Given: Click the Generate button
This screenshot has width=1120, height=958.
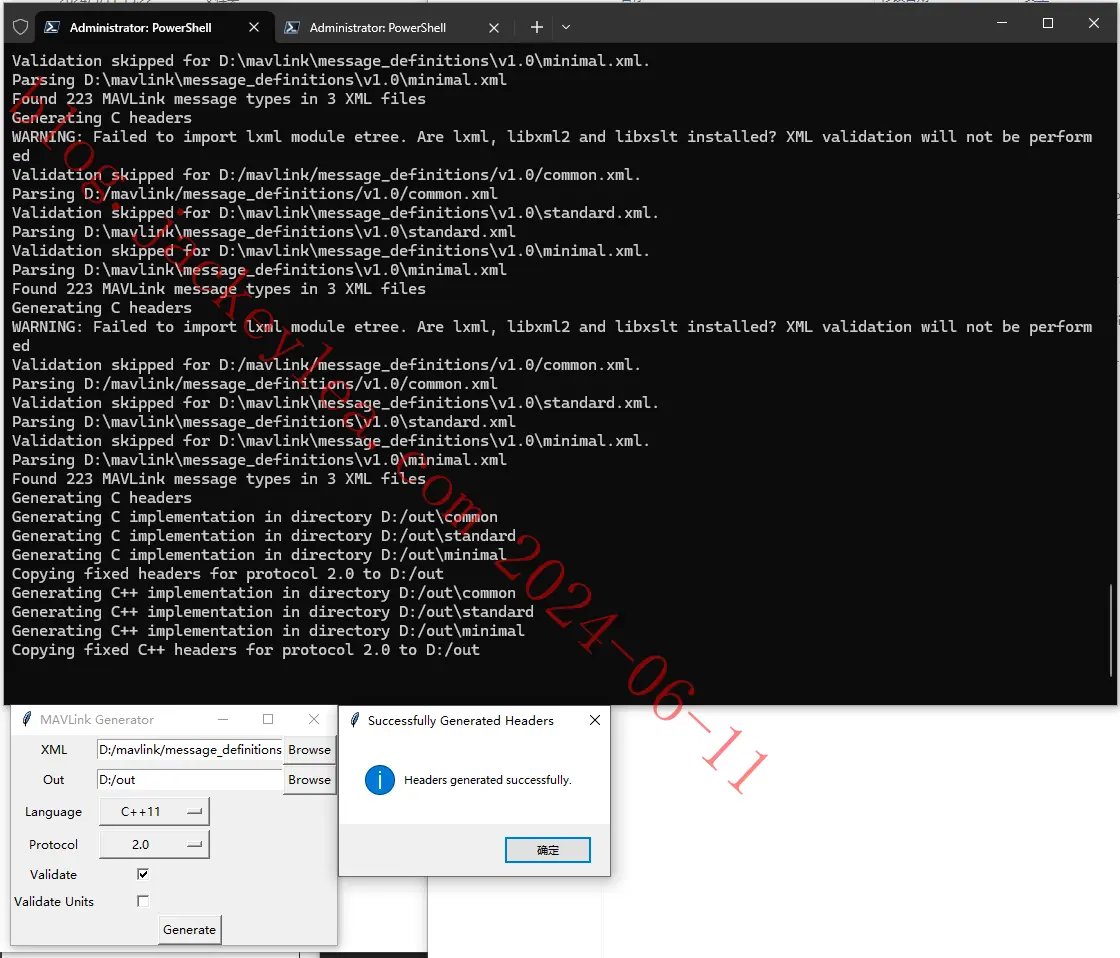Looking at the screenshot, I should tap(189, 929).
